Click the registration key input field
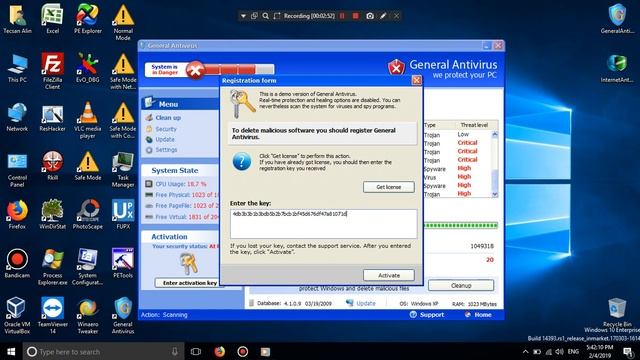The height and width of the screenshot is (360, 640). coord(323,224)
